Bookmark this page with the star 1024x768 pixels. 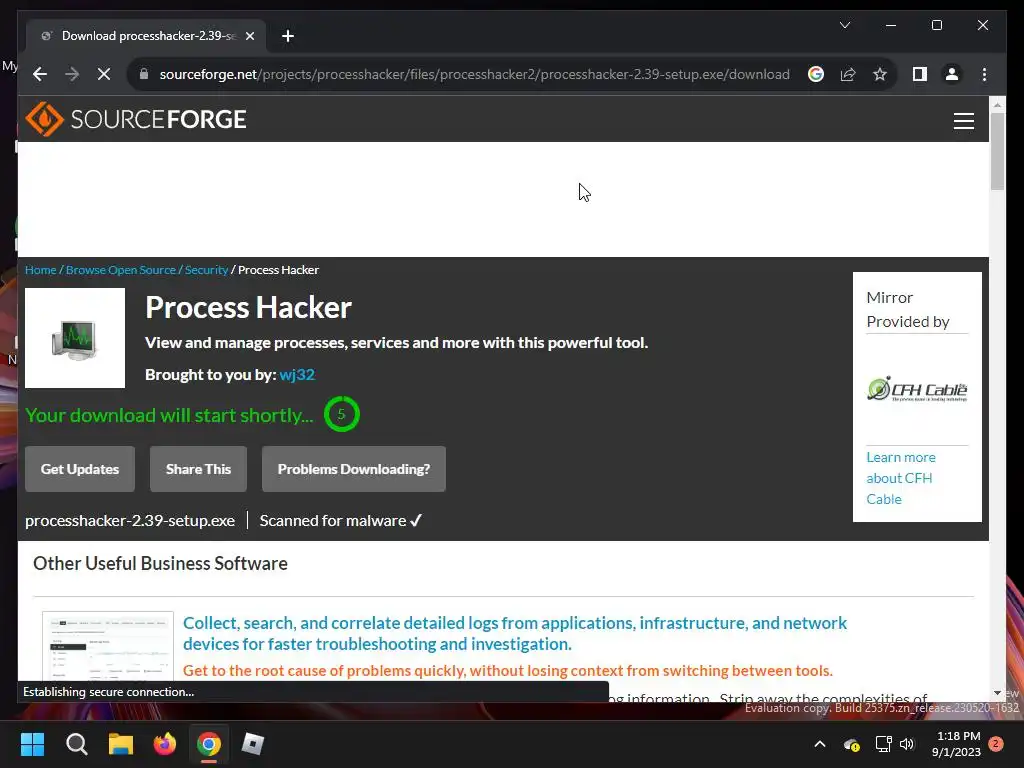click(x=880, y=74)
